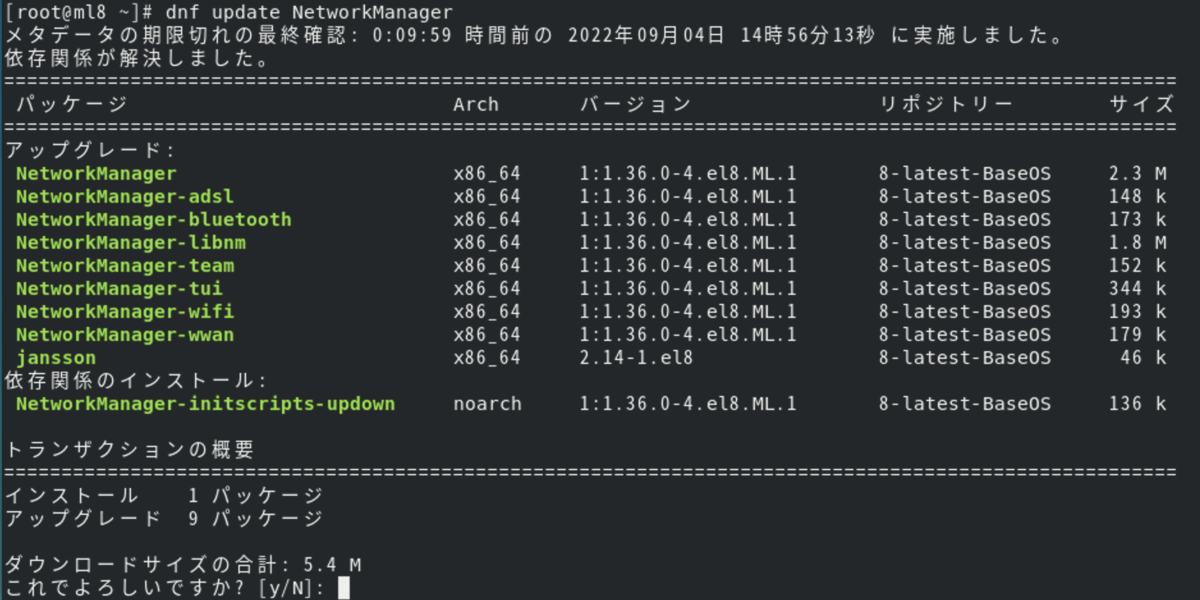The image size is (1200, 600).
Task: Click the Arch column header
Action: tap(475, 104)
